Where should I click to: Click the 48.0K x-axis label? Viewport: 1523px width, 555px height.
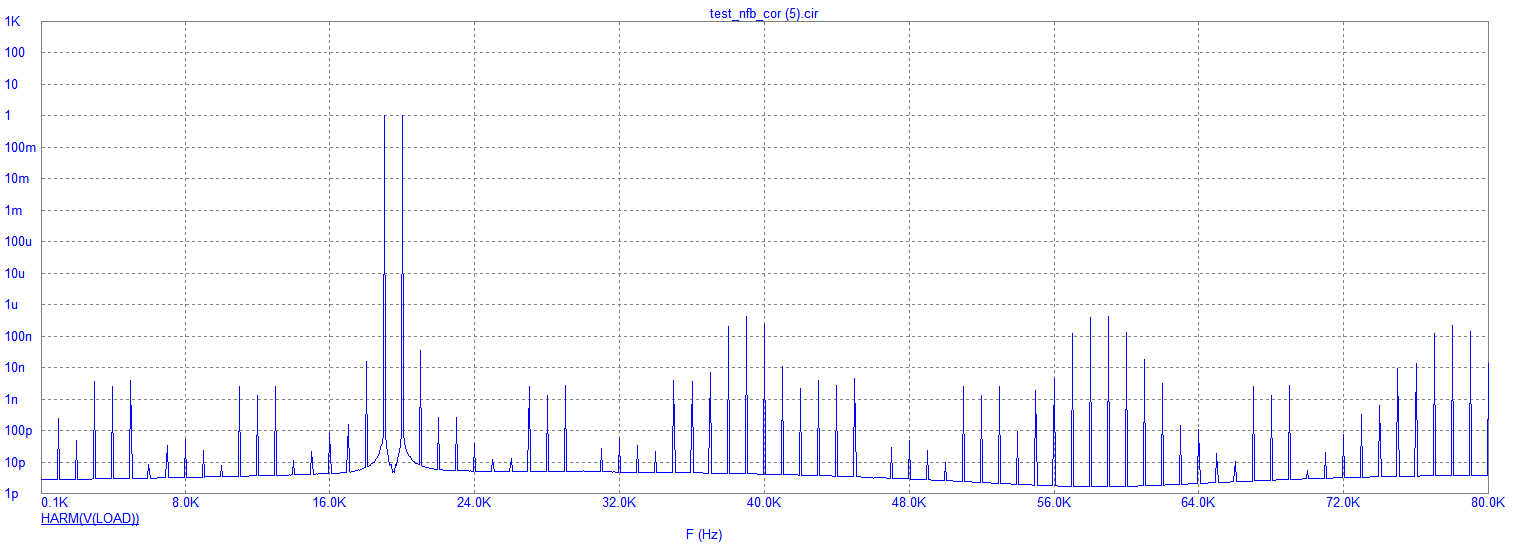coord(908,502)
